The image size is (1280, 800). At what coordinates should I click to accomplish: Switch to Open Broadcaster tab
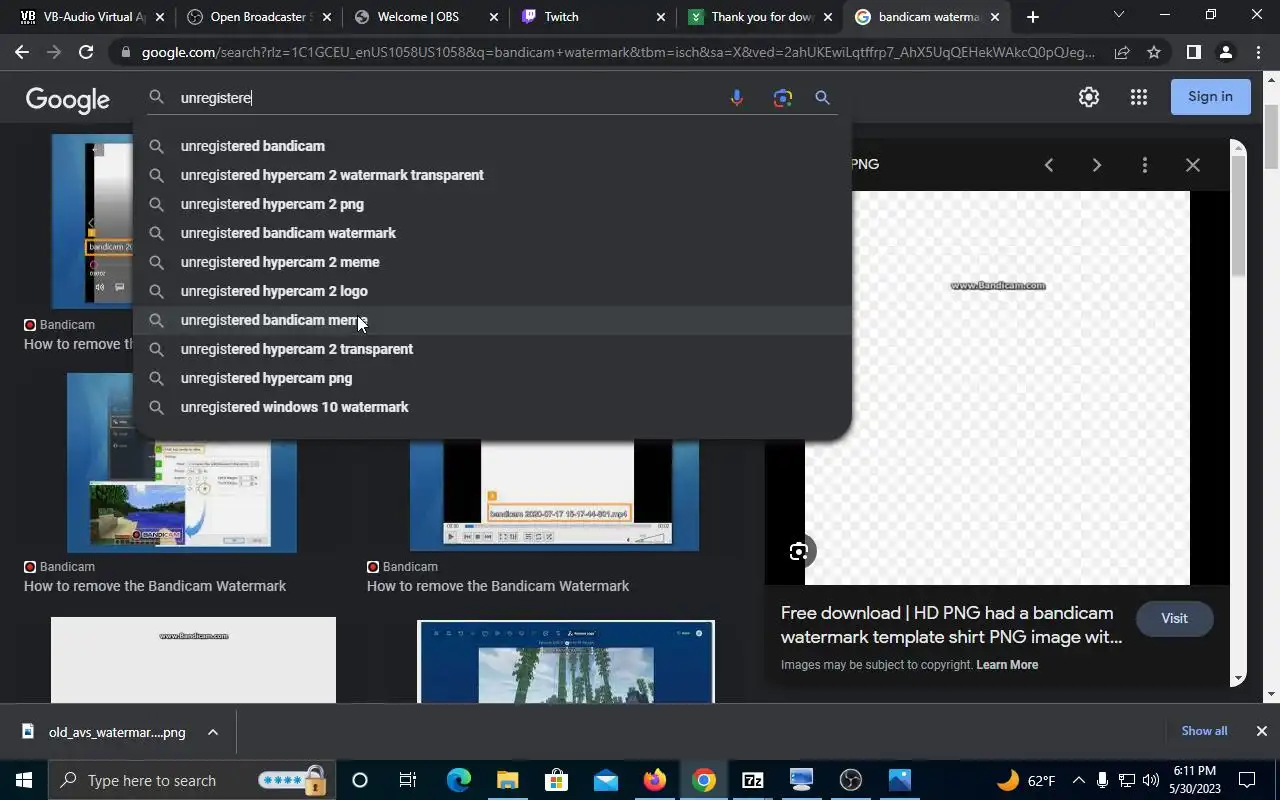pyautogui.click(x=260, y=17)
